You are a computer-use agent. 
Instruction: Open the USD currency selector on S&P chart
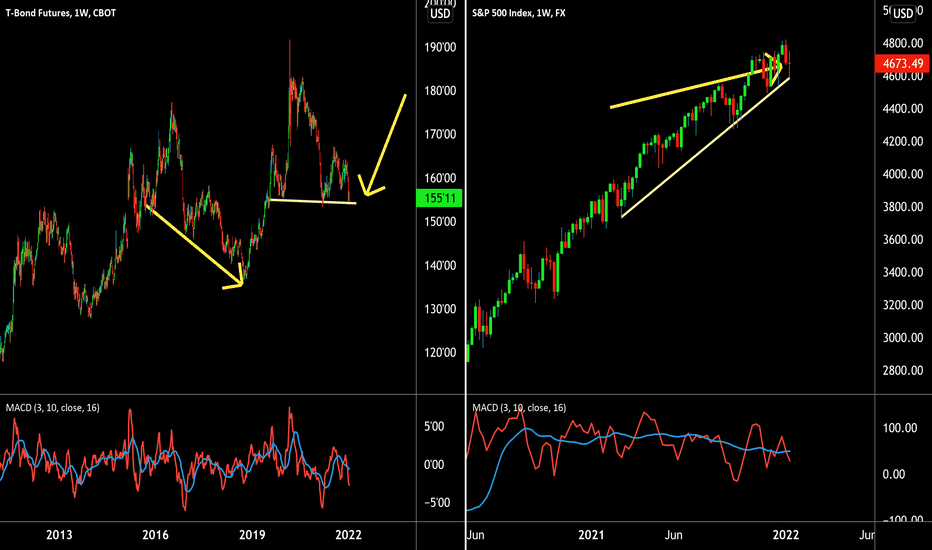point(903,14)
